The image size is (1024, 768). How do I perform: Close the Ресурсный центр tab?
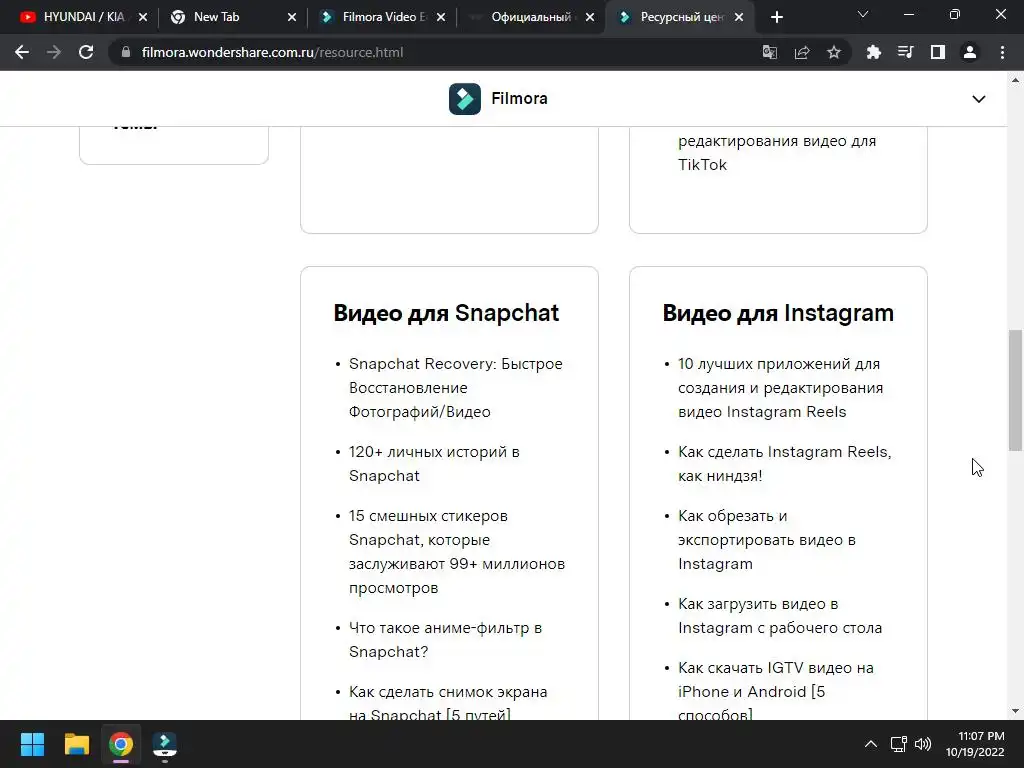click(739, 18)
